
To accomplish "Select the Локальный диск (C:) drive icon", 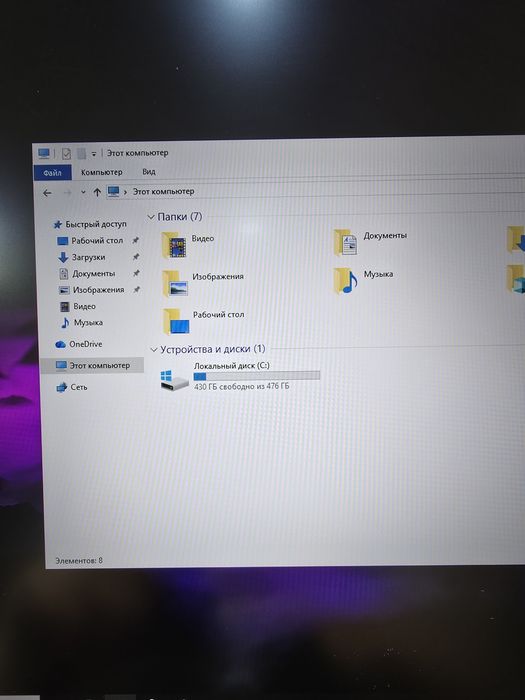I will [x=175, y=380].
